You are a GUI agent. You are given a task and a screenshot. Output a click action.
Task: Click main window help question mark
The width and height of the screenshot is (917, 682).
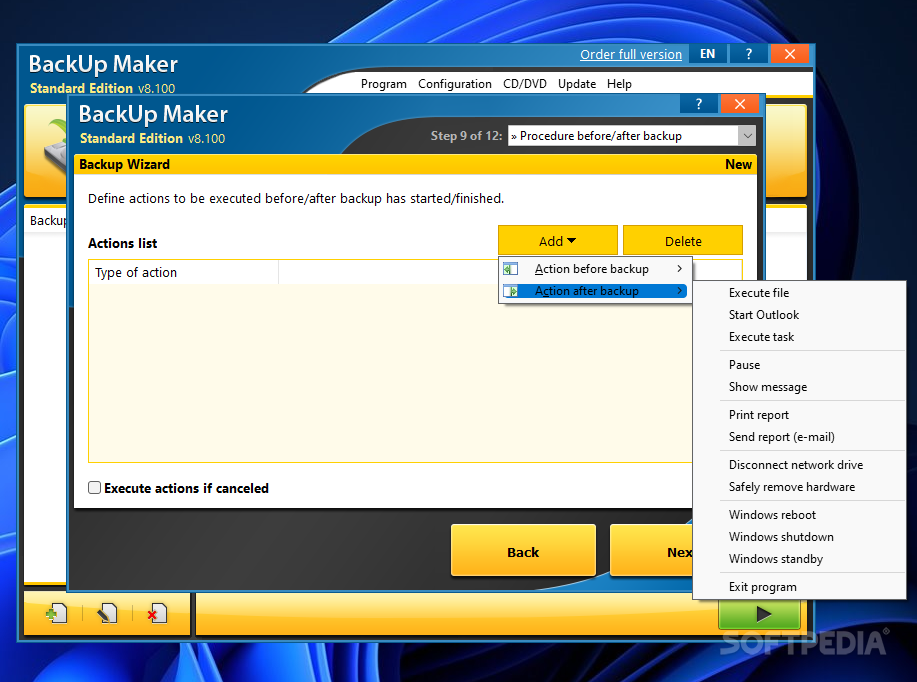point(749,54)
